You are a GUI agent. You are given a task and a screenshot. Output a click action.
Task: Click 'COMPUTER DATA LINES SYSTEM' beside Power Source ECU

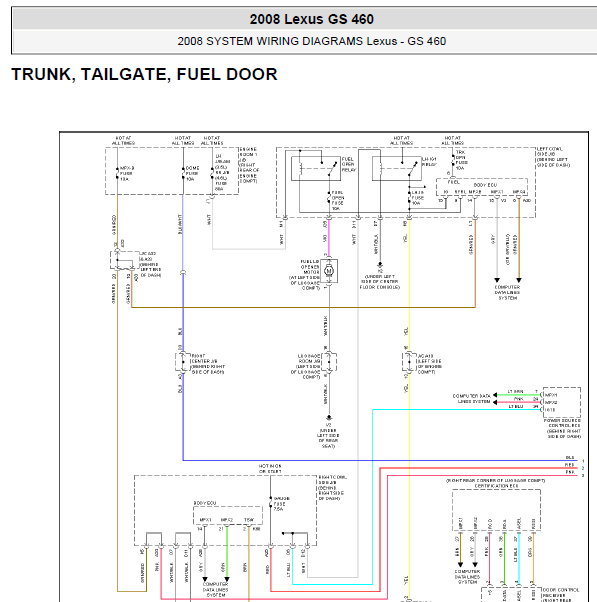pos(471,399)
